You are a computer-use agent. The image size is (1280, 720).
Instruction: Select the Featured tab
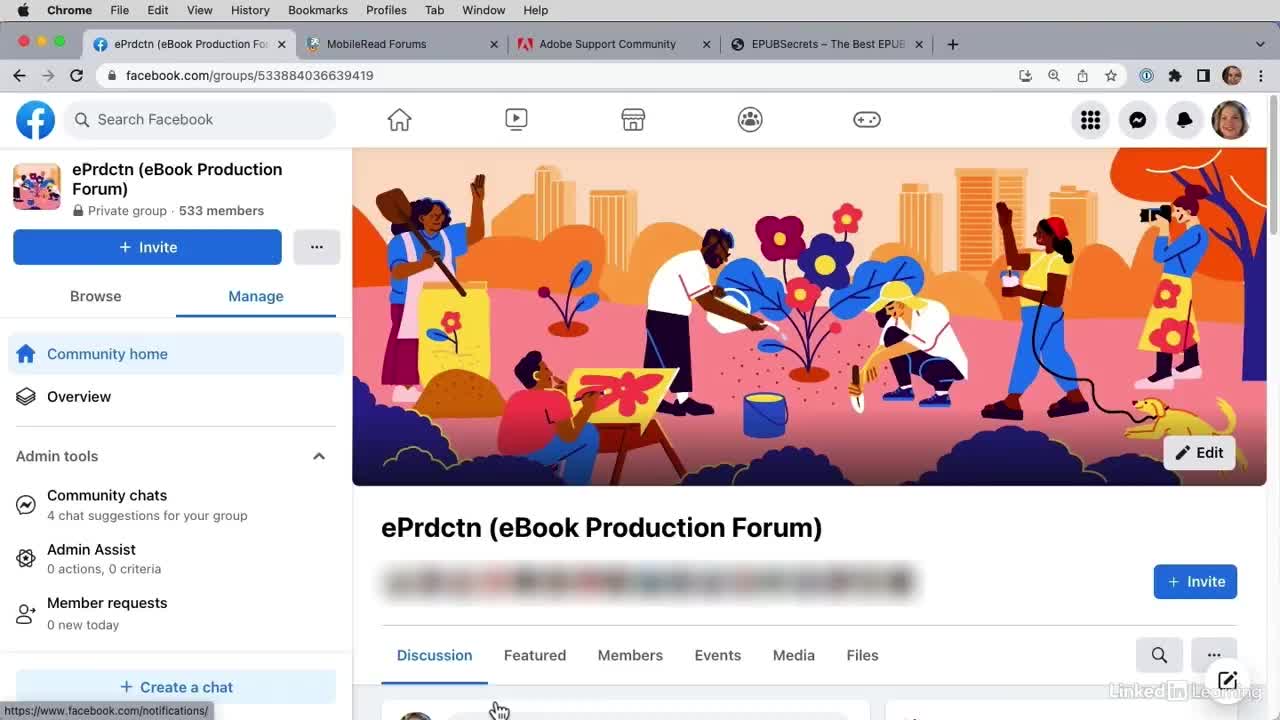coord(535,656)
